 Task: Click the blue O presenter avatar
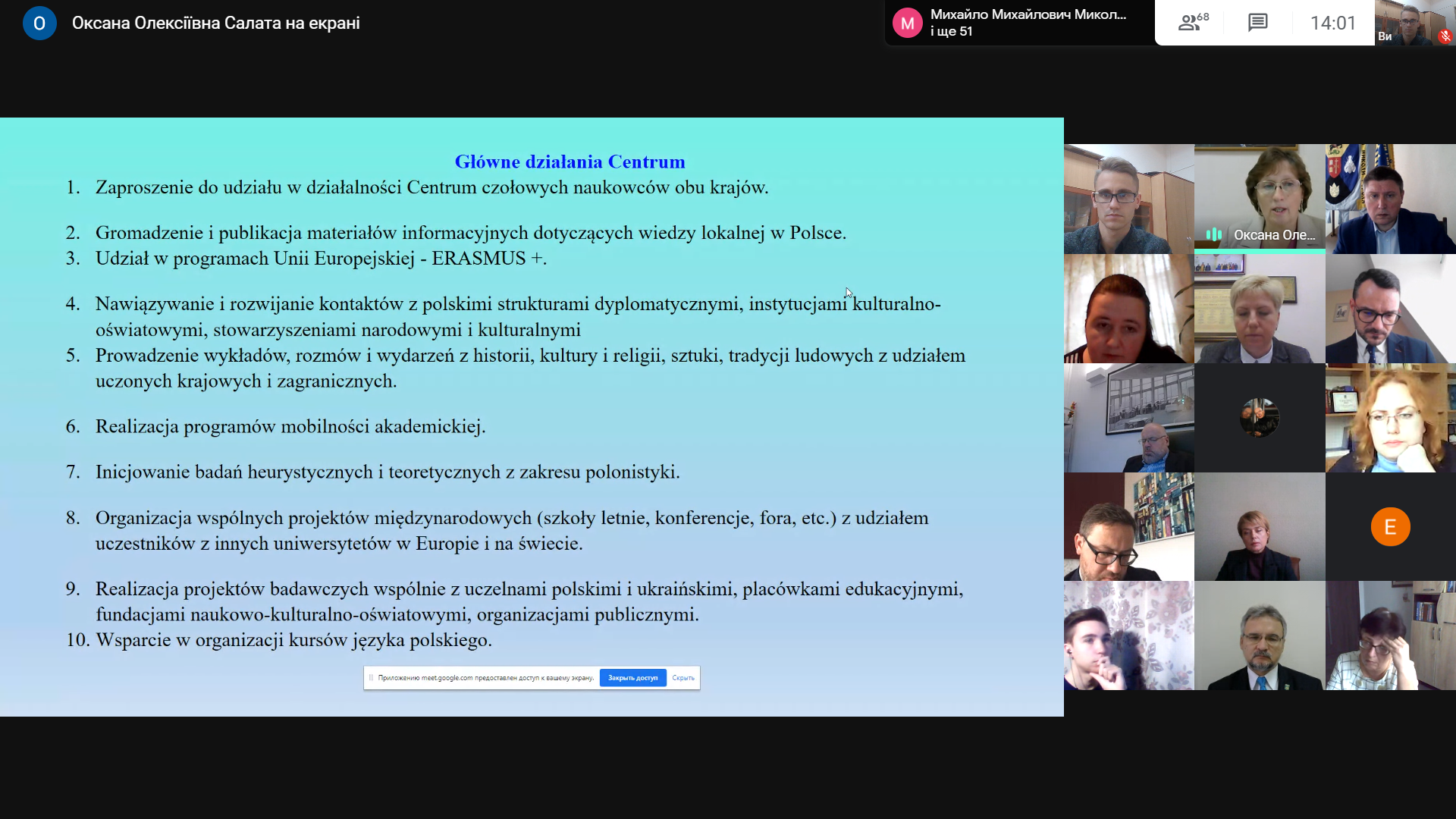pos(39,23)
